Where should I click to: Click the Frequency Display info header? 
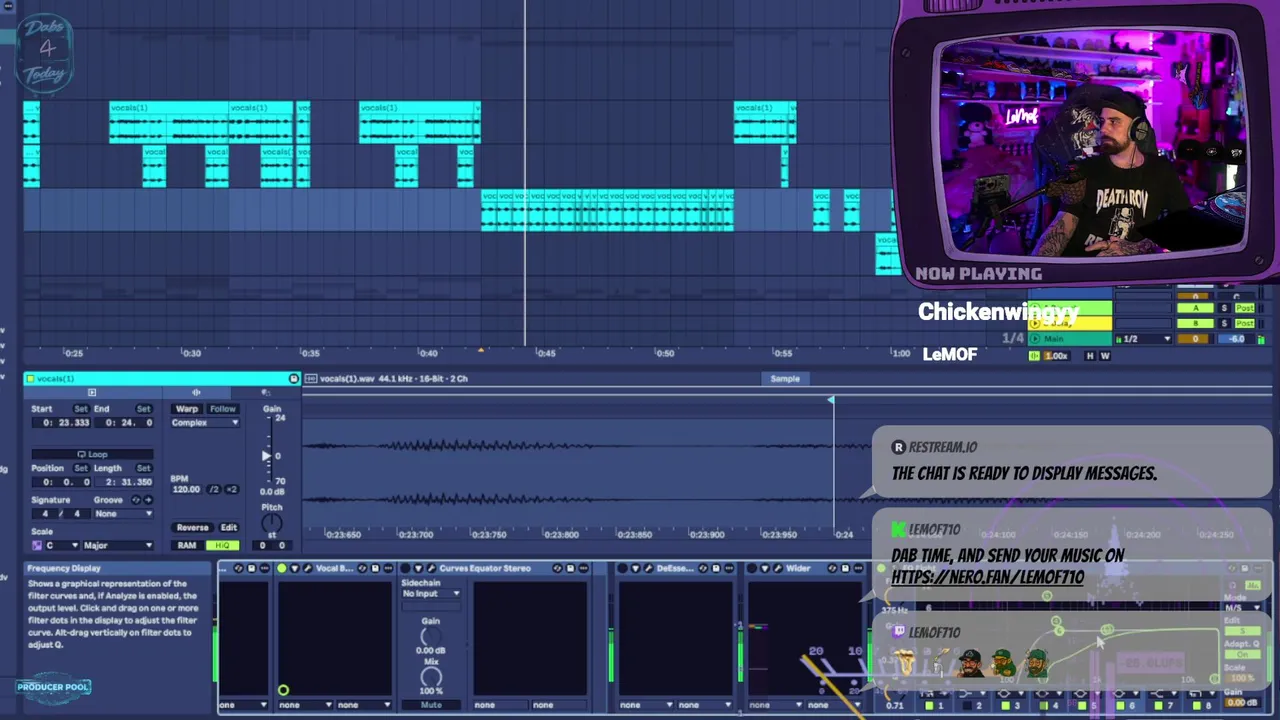118,568
